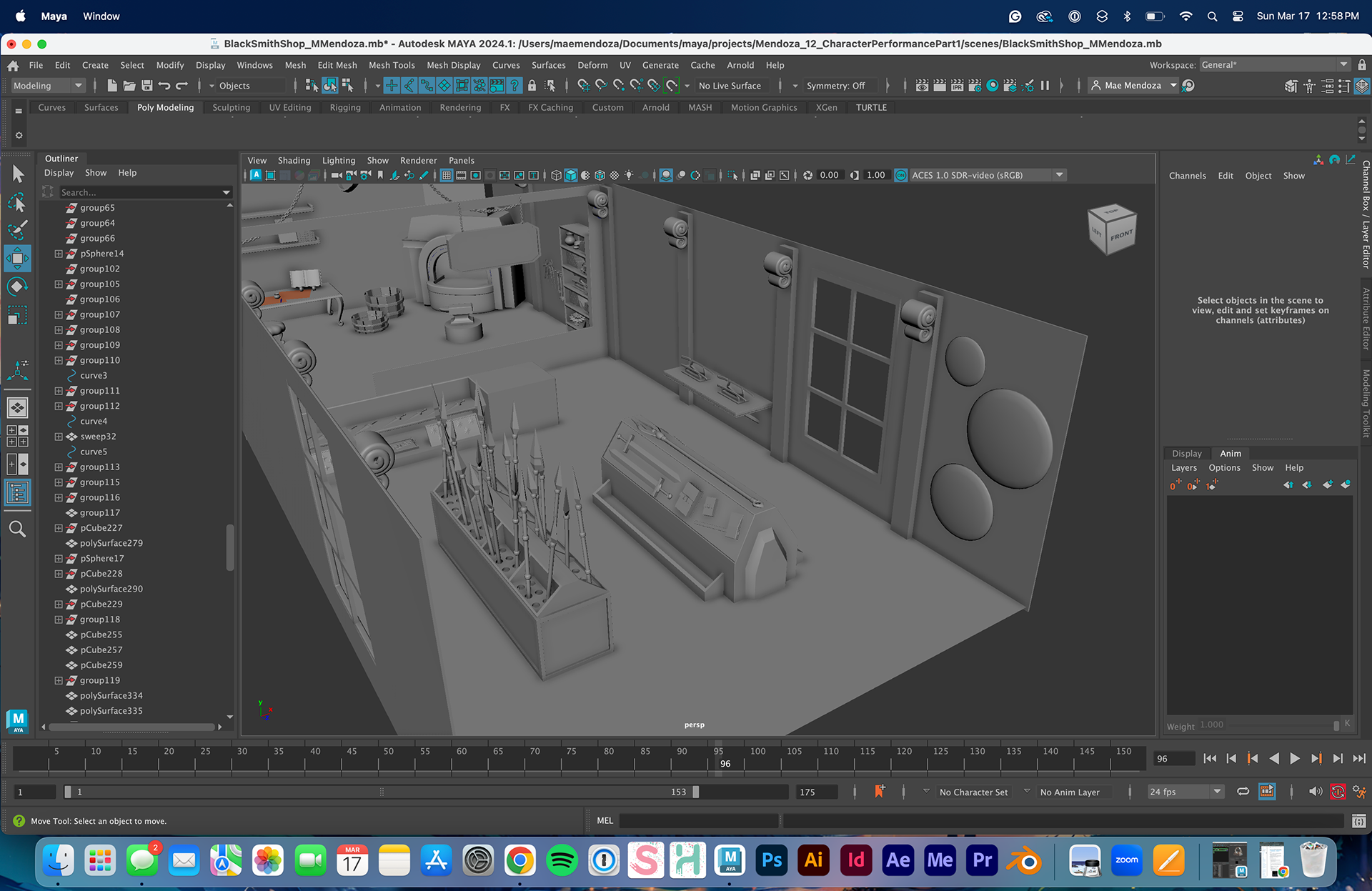The height and width of the screenshot is (891, 1372).
Task: Switch to the Display layer tab
Action: [1186, 454]
